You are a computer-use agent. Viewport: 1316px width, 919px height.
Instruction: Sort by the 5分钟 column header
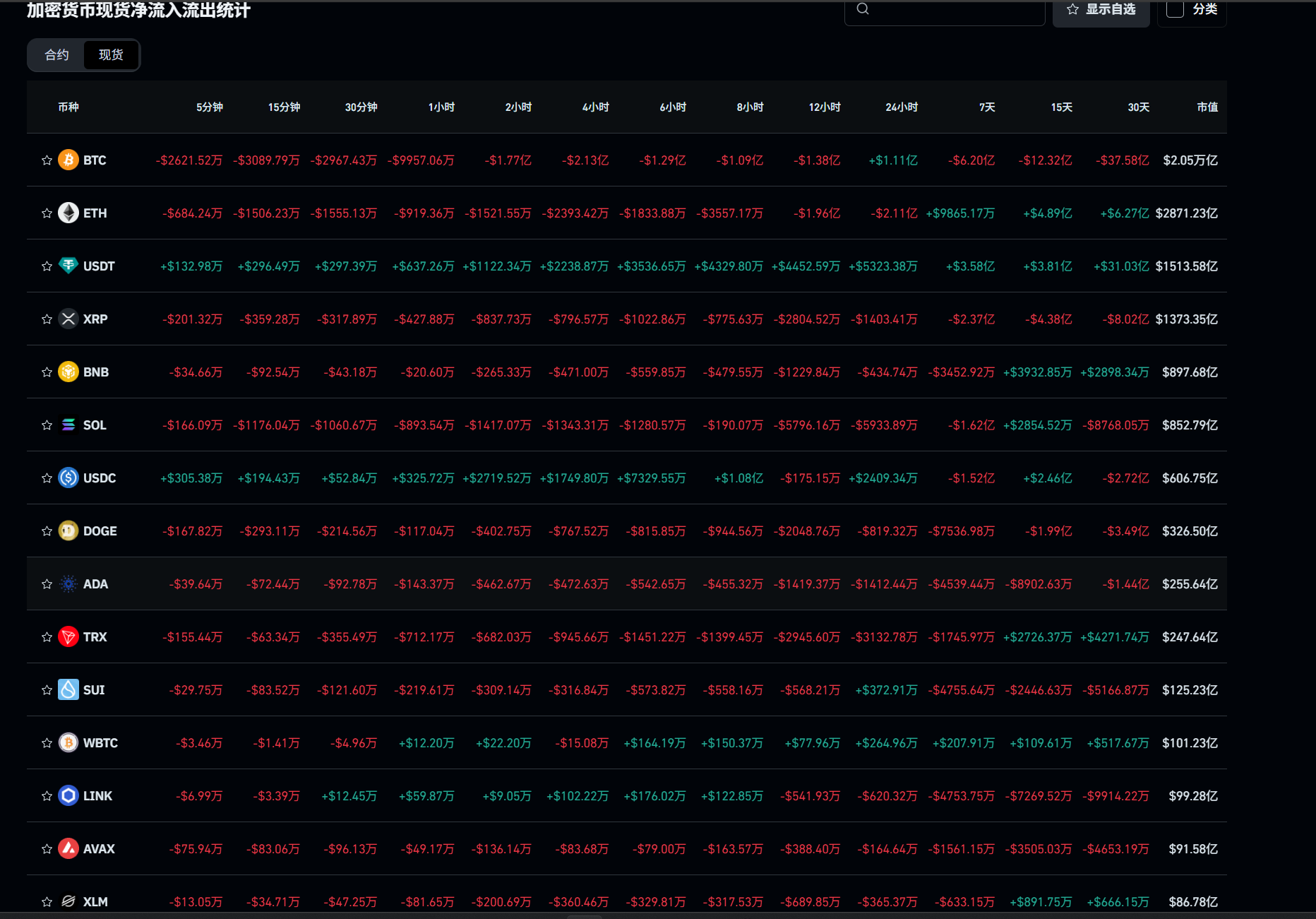click(210, 107)
